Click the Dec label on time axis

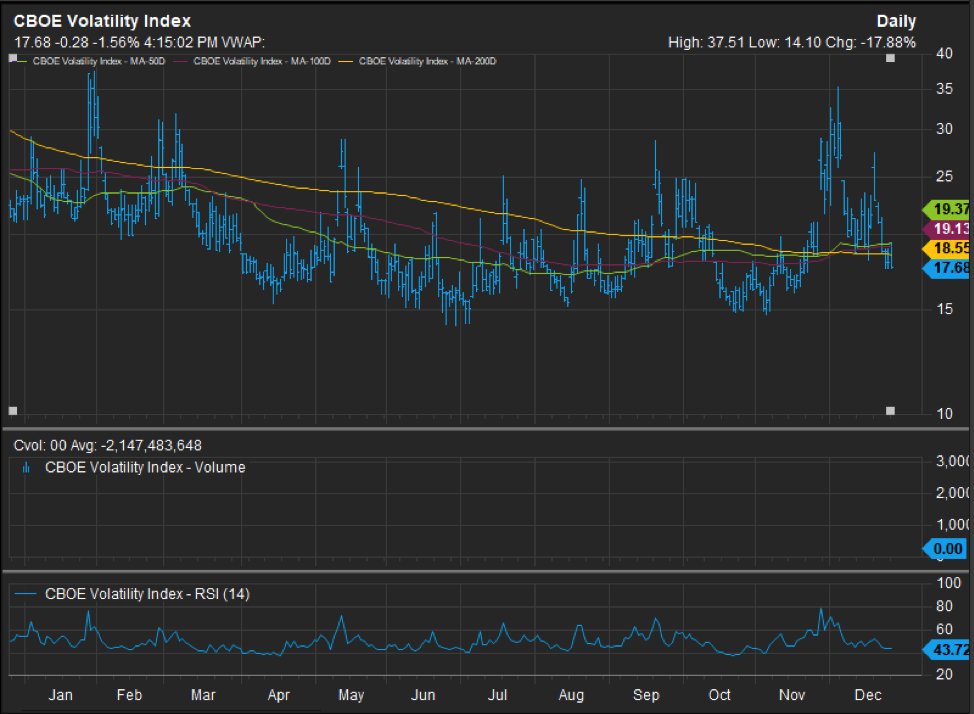click(868, 695)
